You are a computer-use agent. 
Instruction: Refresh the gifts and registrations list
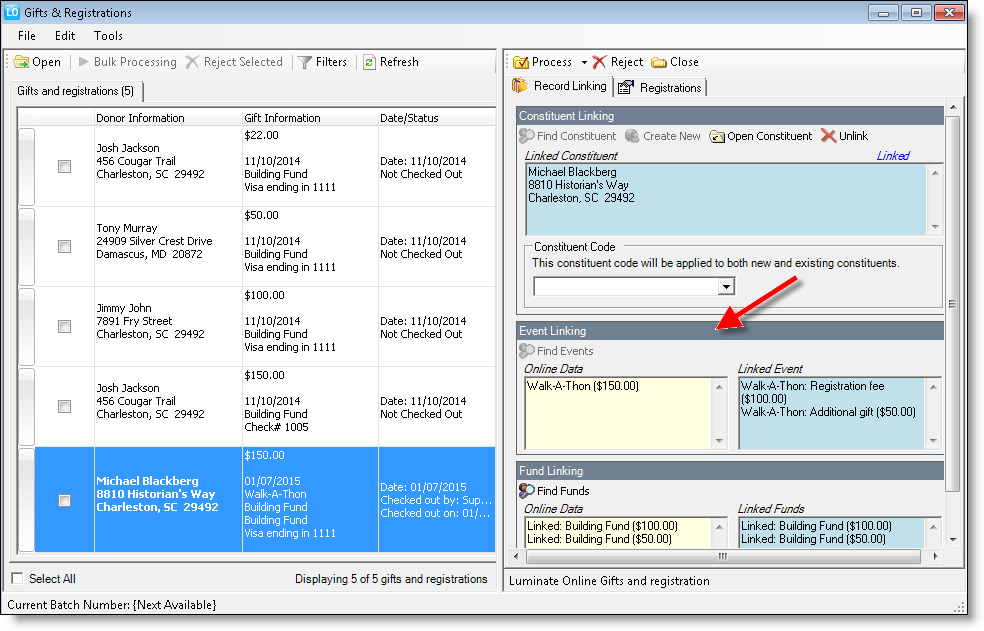369,62
